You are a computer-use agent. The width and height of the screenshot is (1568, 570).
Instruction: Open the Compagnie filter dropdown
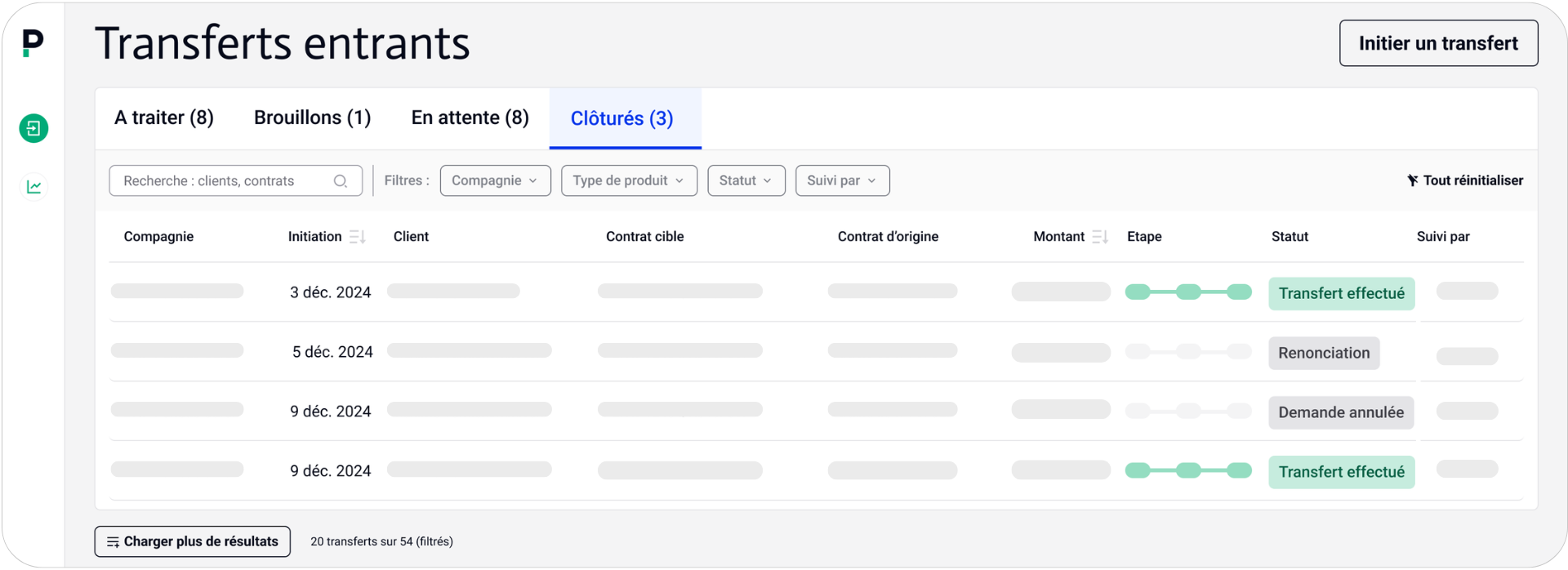(x=496, y=180)
